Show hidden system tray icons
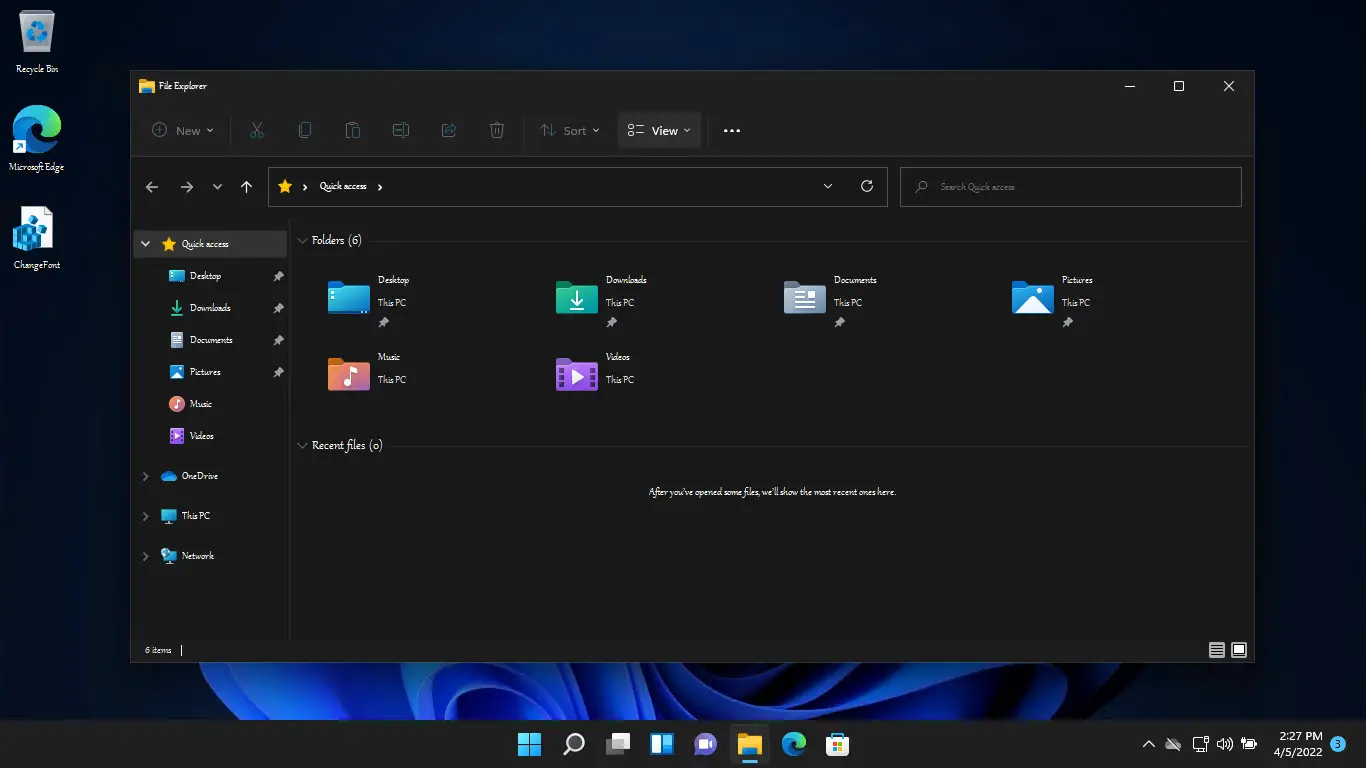Viewport: 1366px width, 768px height. [x=1148, y=744]
